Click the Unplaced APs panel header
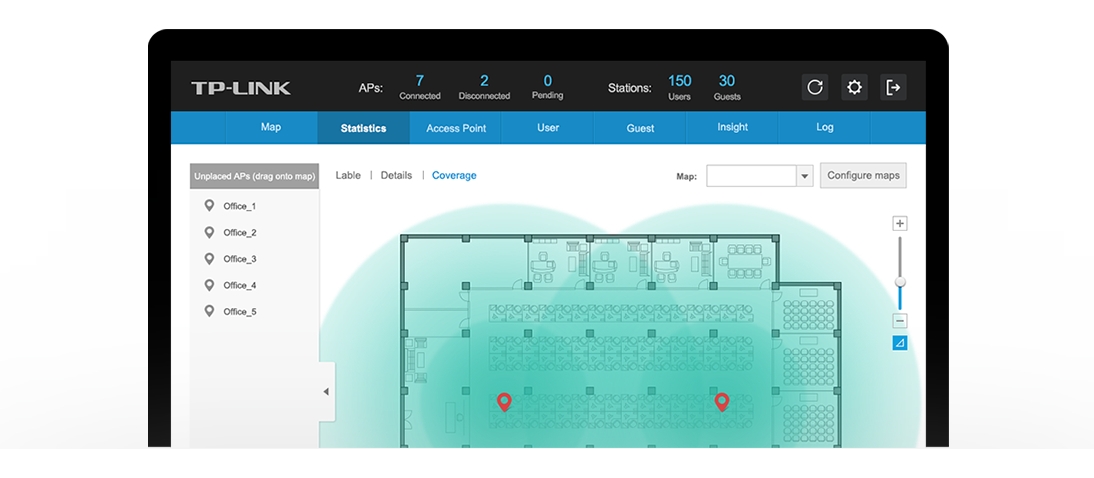Image resolution: width=1094 pixels, height=478 pixels. coord(255,177)
